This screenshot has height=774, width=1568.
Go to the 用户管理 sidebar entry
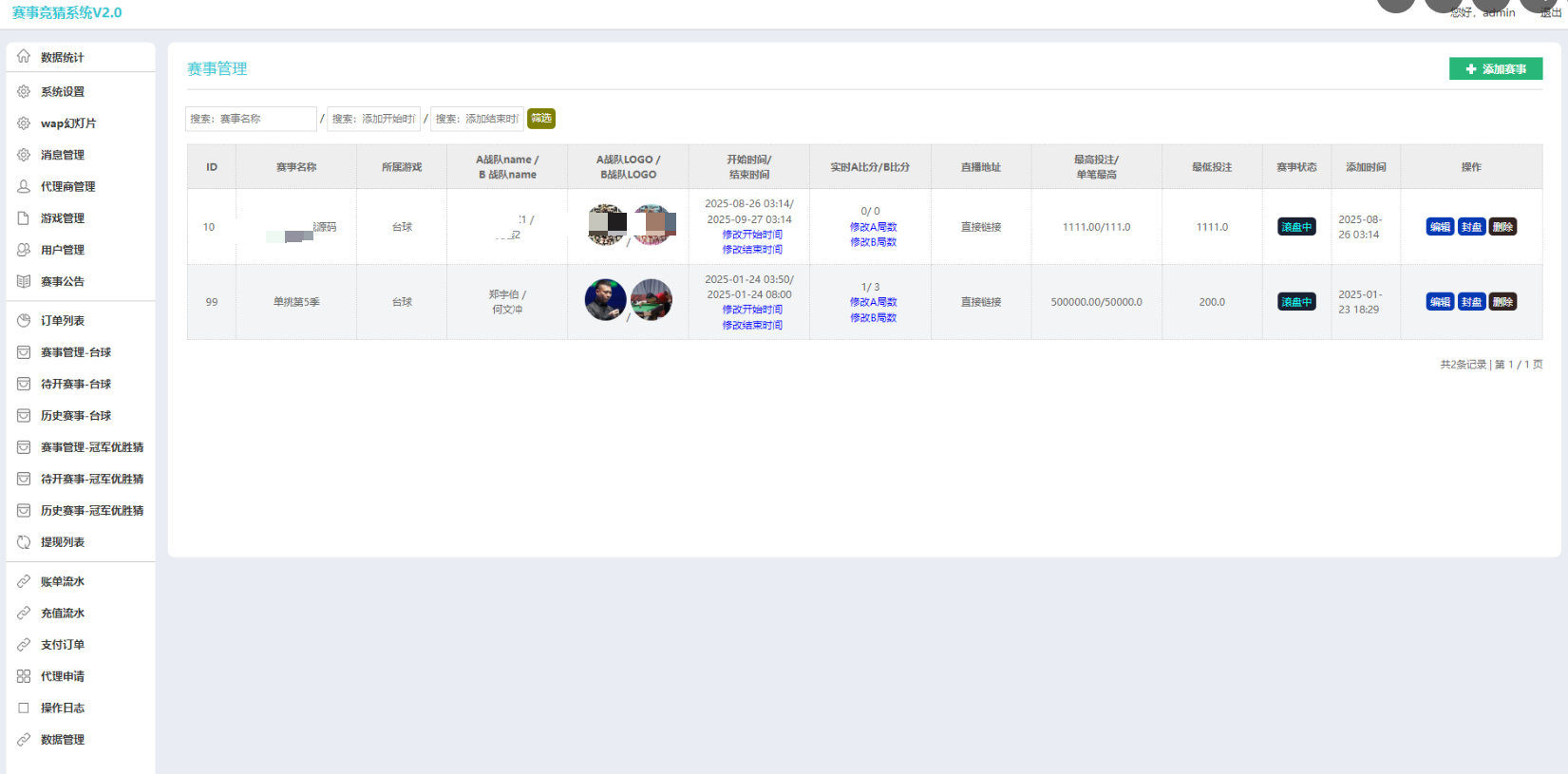click(x=63, y=250)
